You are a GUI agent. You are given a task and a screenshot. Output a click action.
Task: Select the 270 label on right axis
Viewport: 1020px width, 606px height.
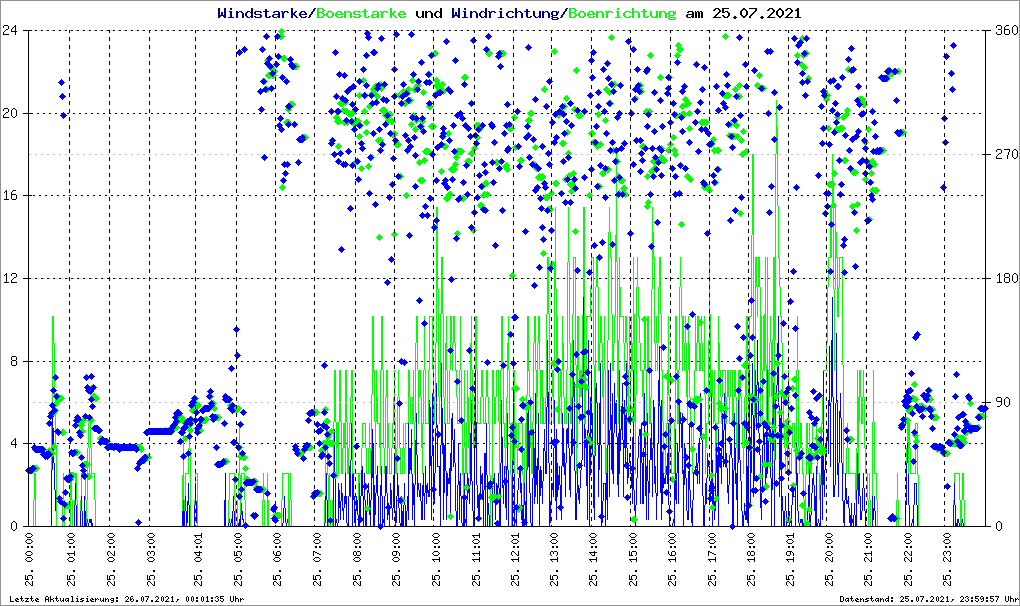[x=1003, y=154]
